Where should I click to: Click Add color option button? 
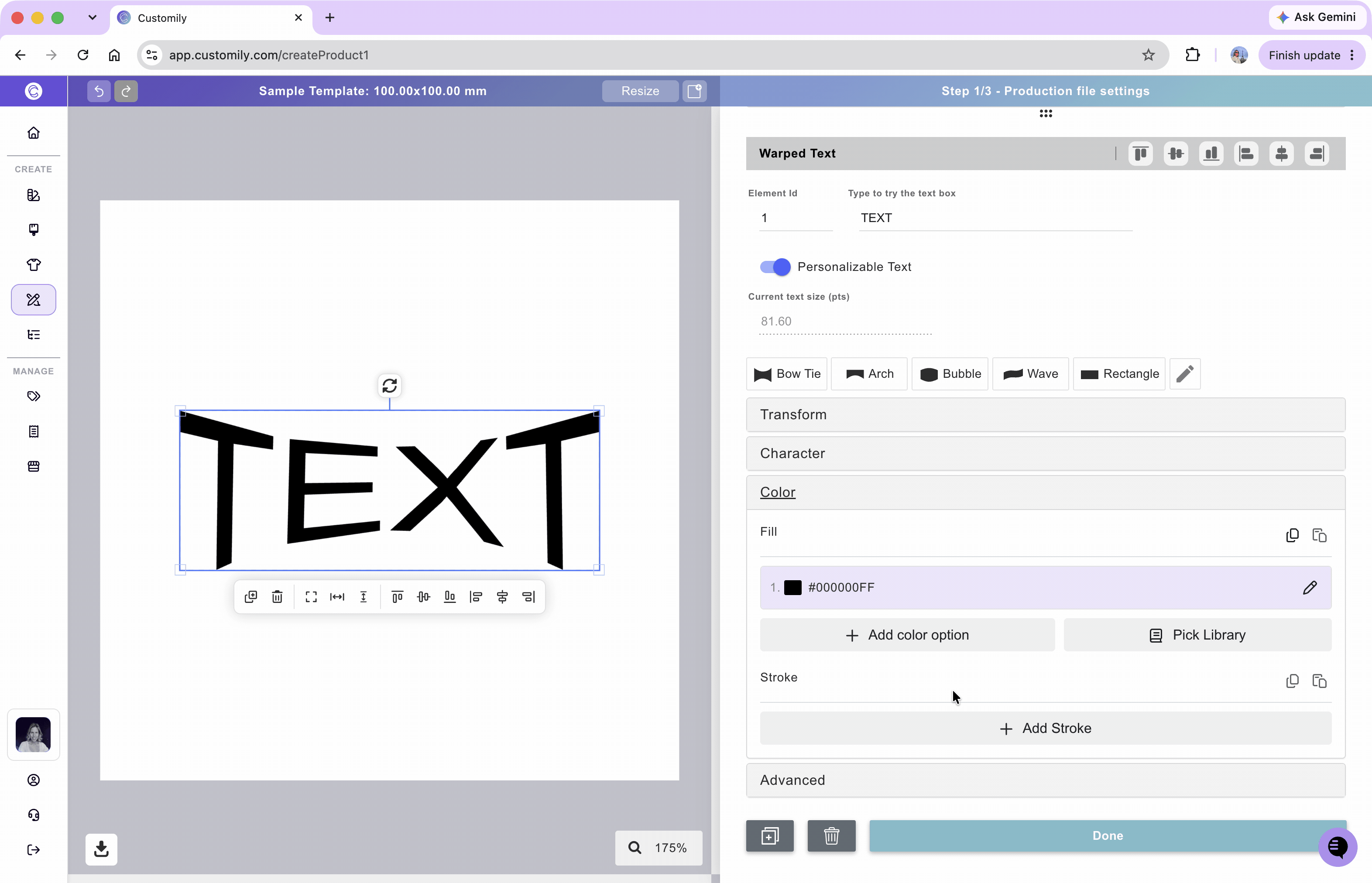(907, 635)
